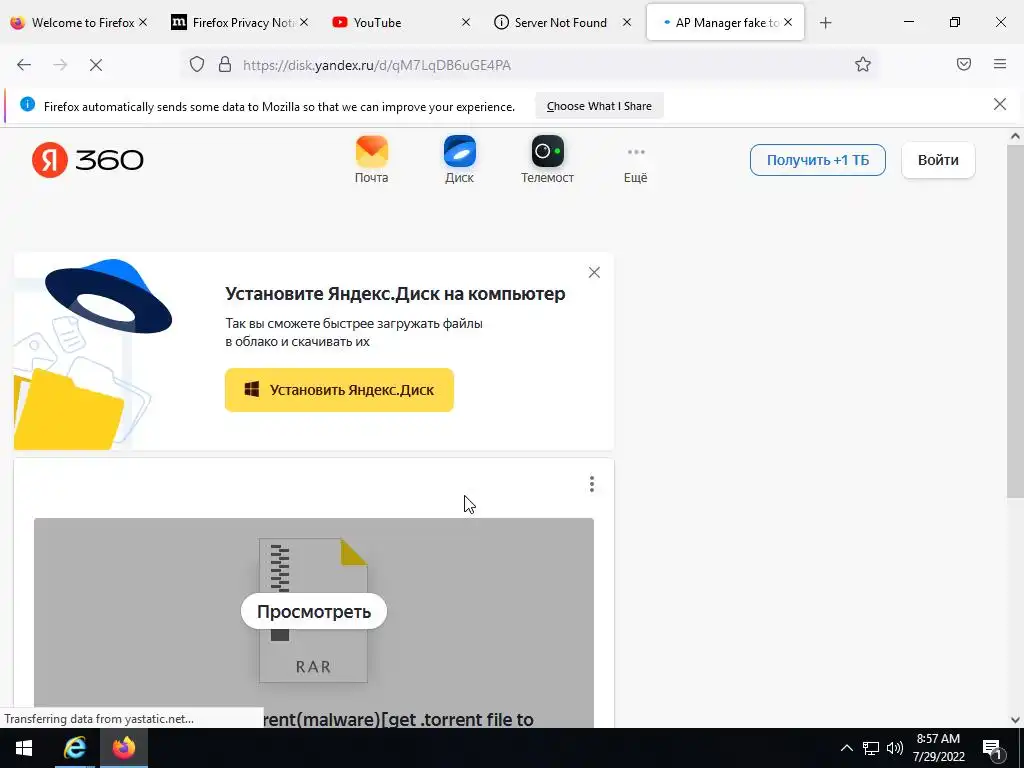Click the Просмотреть preview button
Viewport: 1024px width, 768px height.
313,611
